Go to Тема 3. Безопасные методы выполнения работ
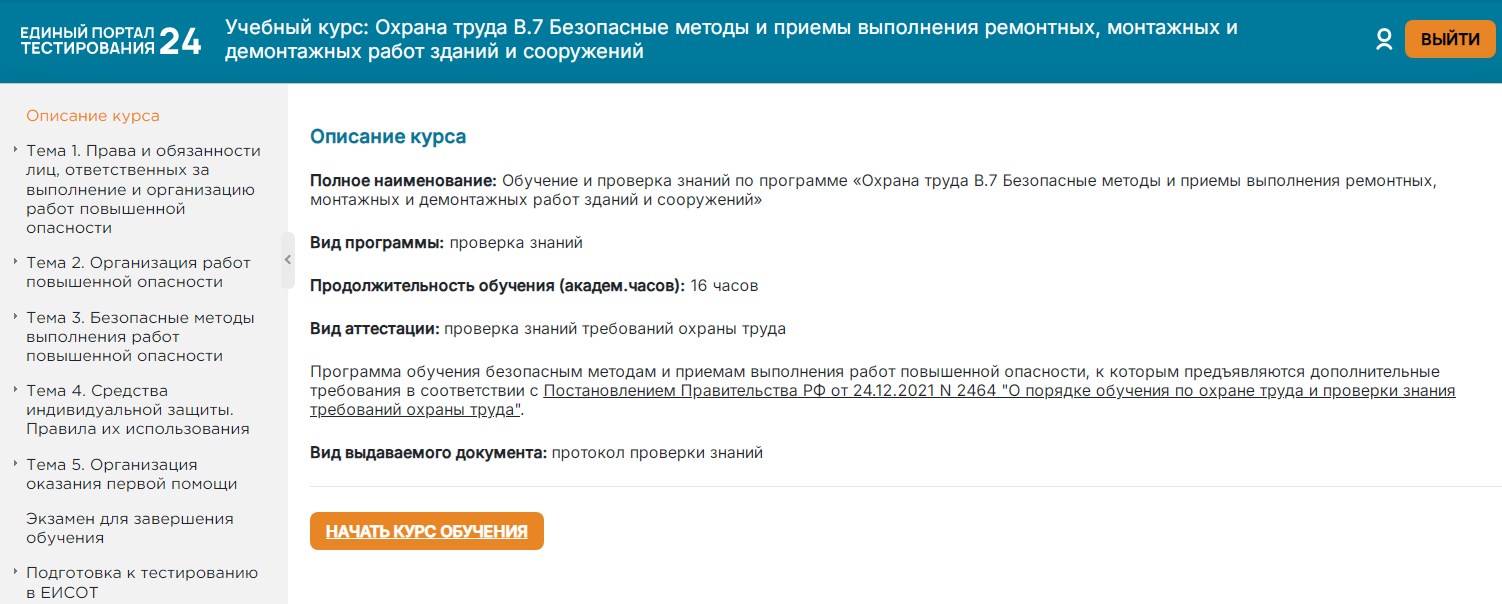 pos(140,336)
